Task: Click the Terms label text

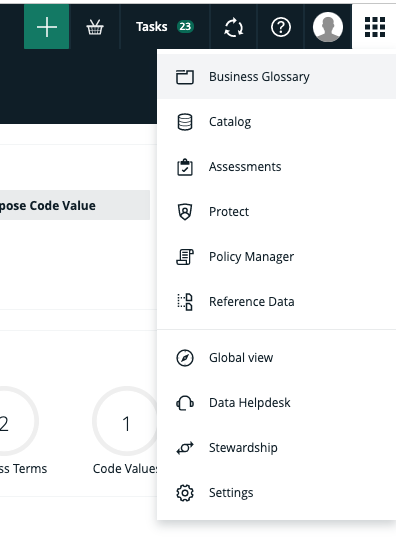Action: [30, 469]
